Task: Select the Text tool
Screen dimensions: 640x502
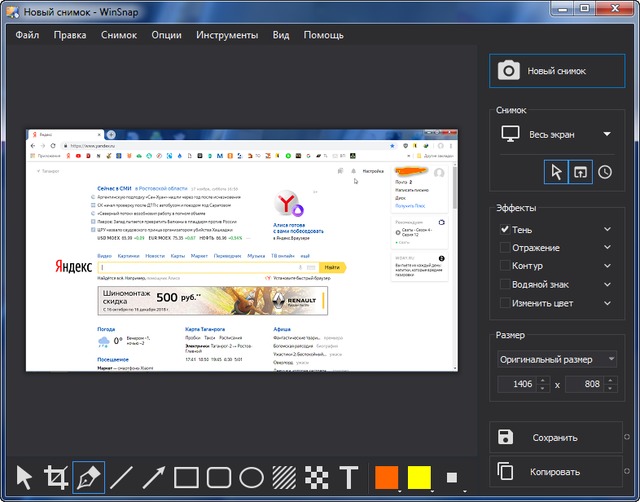Action: click(x=349, y=477)
